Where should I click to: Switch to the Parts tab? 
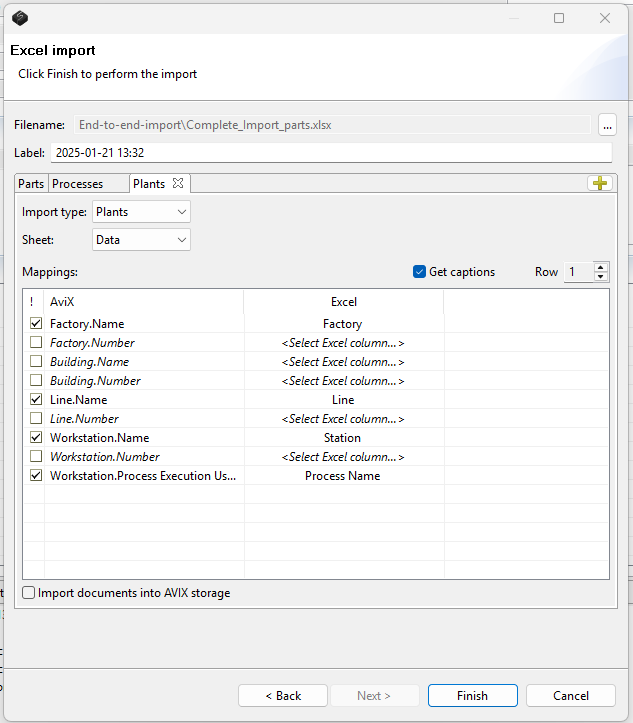click(x=31, y=184)
